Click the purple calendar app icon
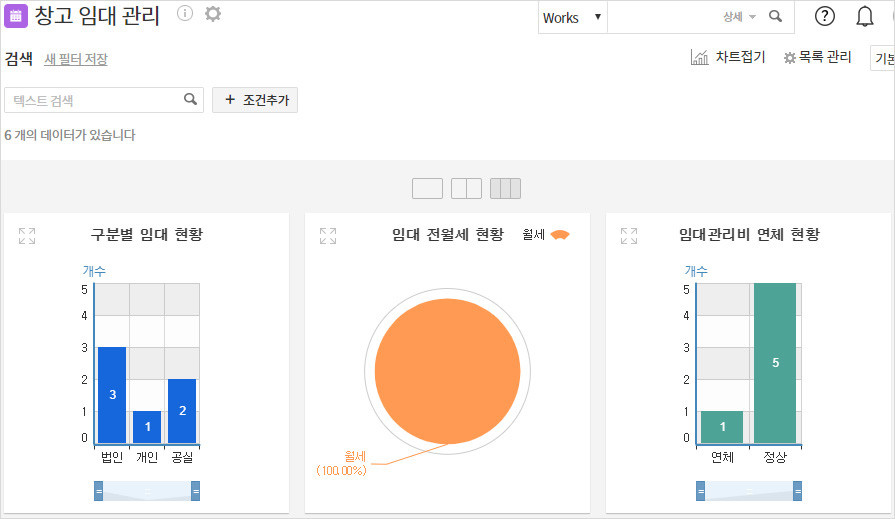The width and height of the screenshot is (895, 519). click(x=15, y=16)
